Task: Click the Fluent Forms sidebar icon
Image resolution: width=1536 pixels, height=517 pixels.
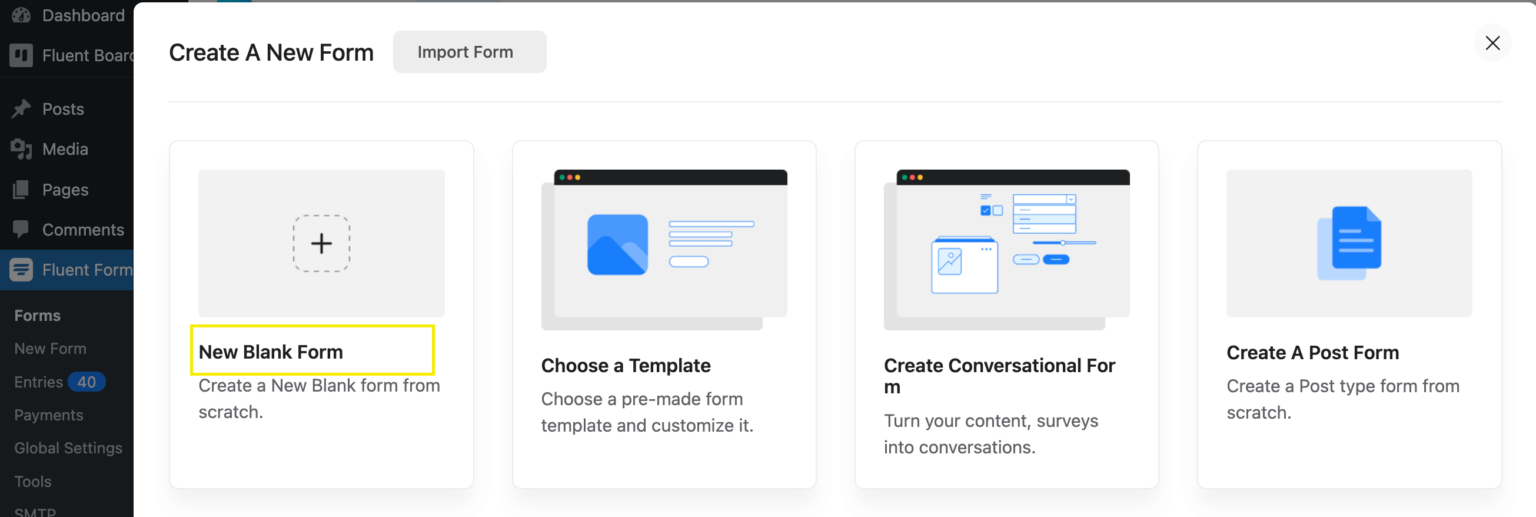Action: click(x=21, y=270)
